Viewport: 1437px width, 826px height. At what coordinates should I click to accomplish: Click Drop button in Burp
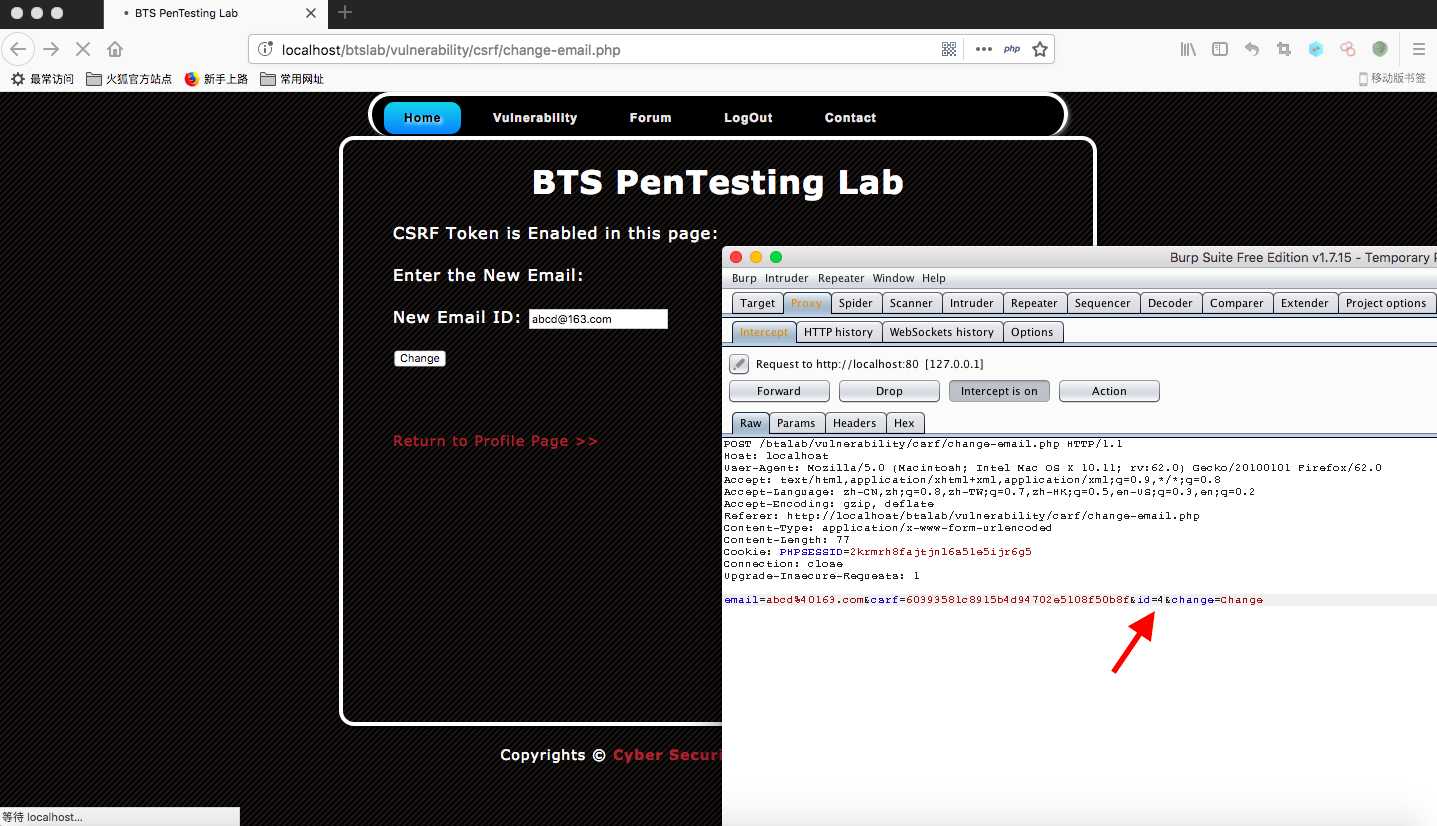coord(889,391)
